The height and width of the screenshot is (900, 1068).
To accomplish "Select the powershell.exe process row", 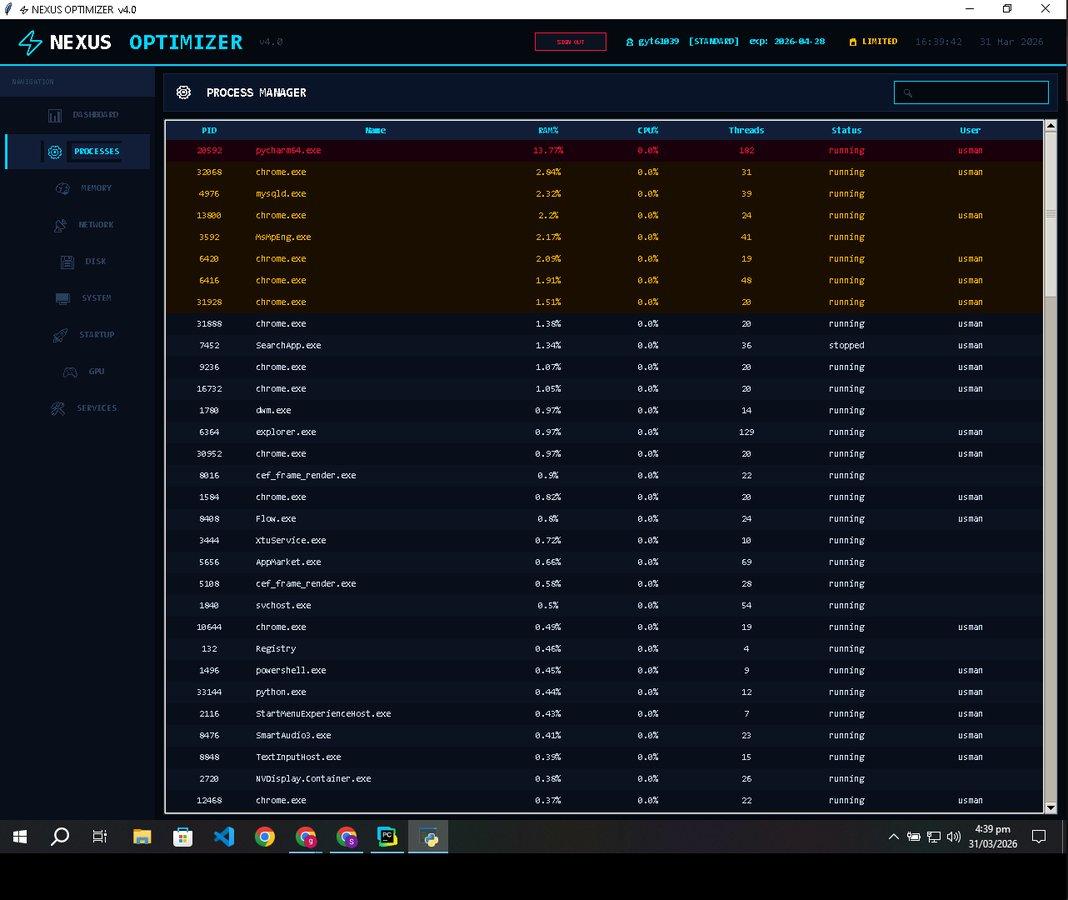I will 604,670.
